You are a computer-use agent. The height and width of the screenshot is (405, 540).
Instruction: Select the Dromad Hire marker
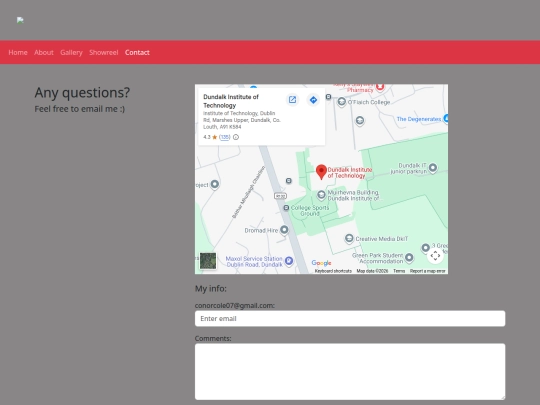284,229
